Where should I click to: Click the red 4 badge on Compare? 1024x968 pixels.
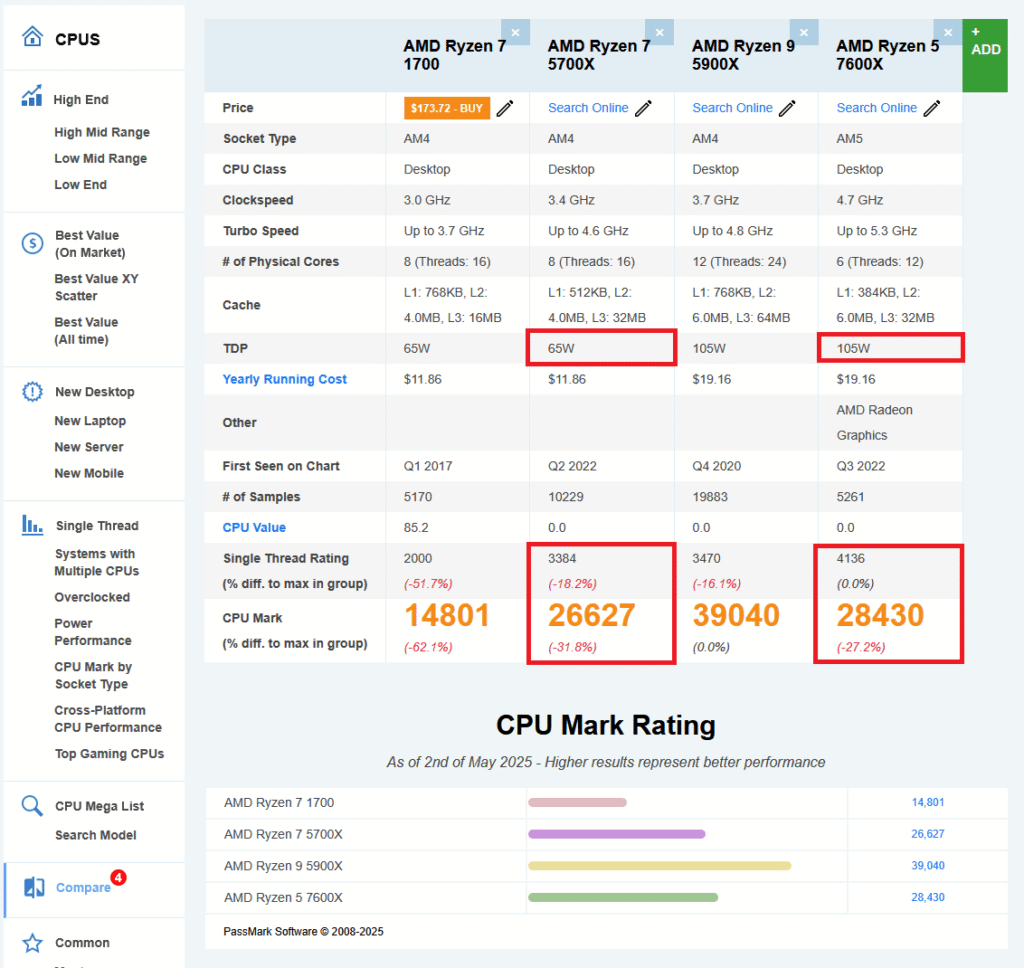118,877
